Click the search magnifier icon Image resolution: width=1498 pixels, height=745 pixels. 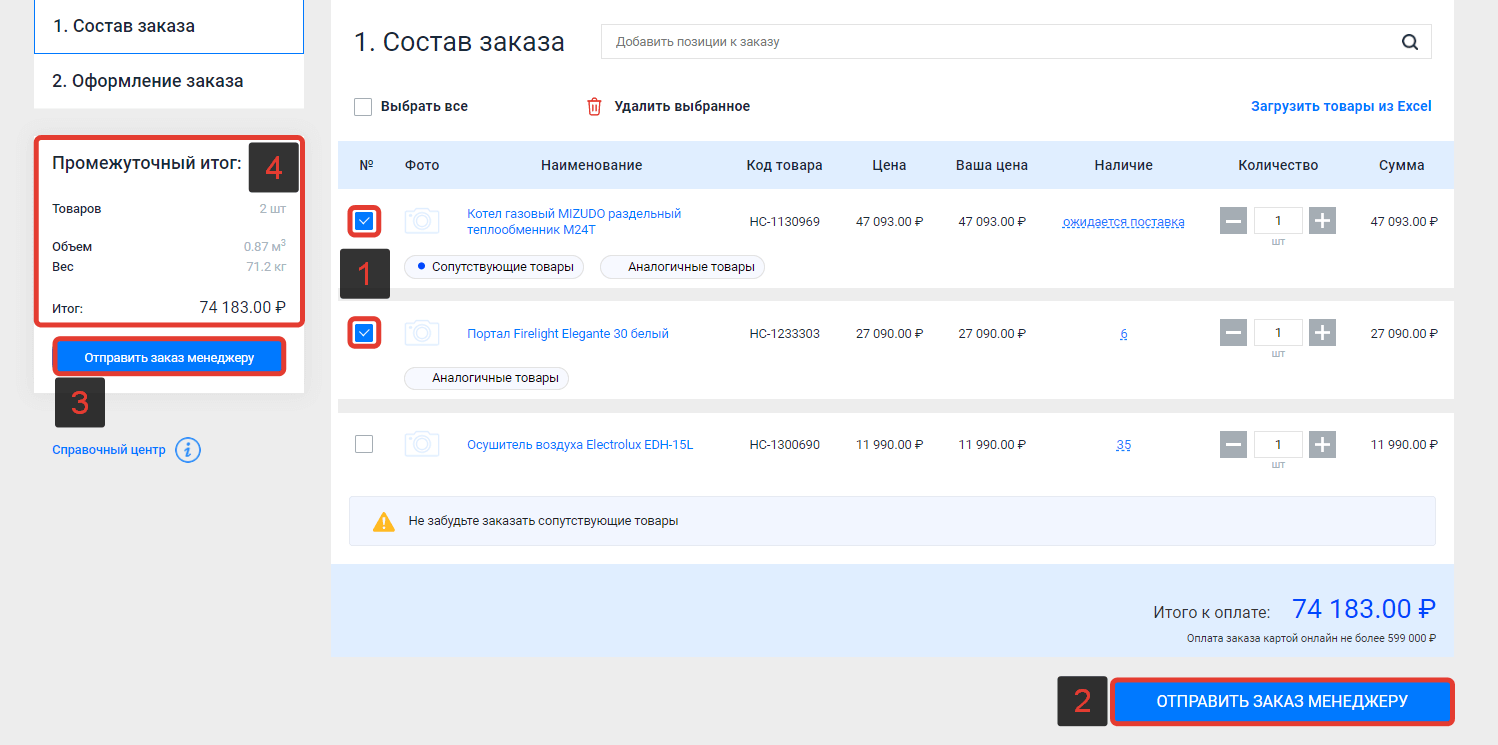[1410, 42]
